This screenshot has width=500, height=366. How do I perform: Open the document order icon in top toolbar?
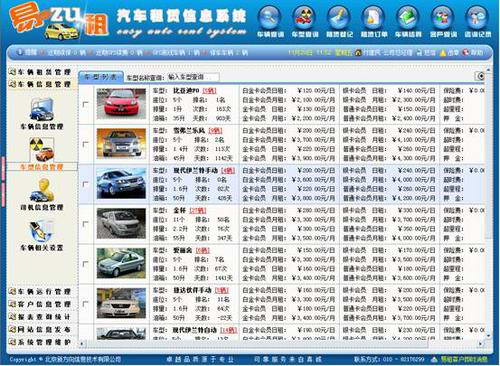(x=373, y=17)
